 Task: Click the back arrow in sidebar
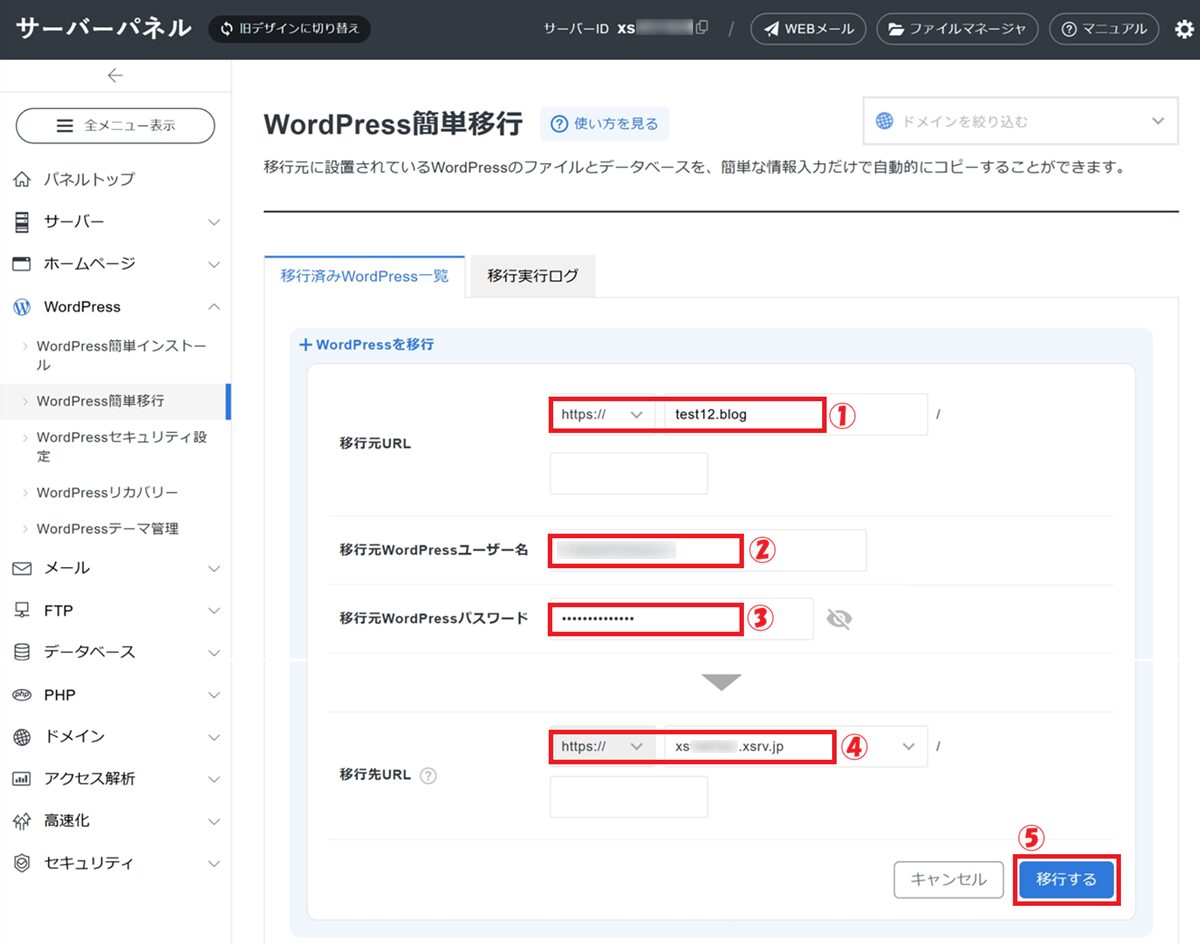[x=115, y=75]
